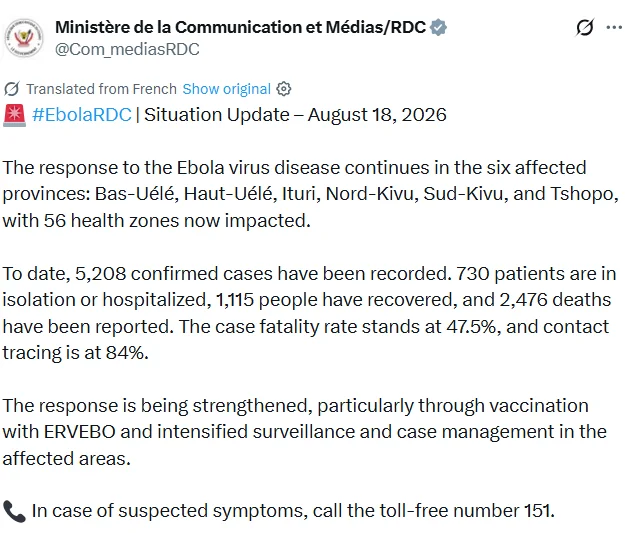Click the icon before 'Translated from French'
The height and width of the screenshot is (533, 629).
[x=12, y=89]
